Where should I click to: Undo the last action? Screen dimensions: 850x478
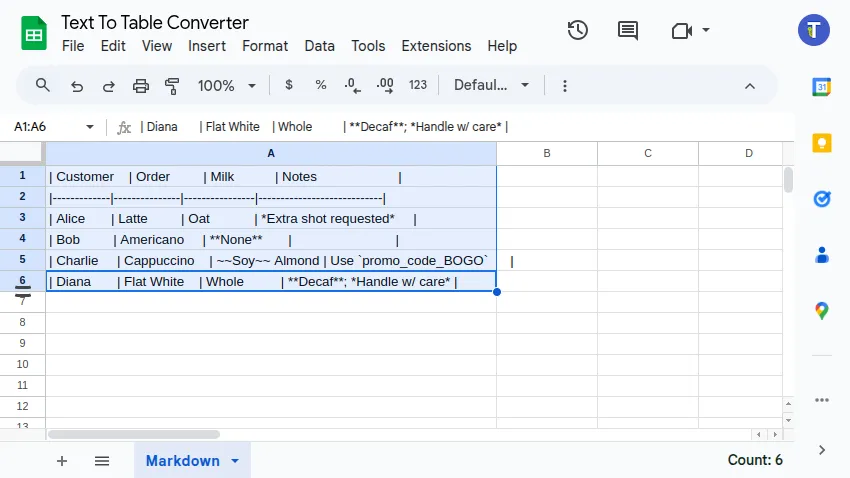click(76, 86)
